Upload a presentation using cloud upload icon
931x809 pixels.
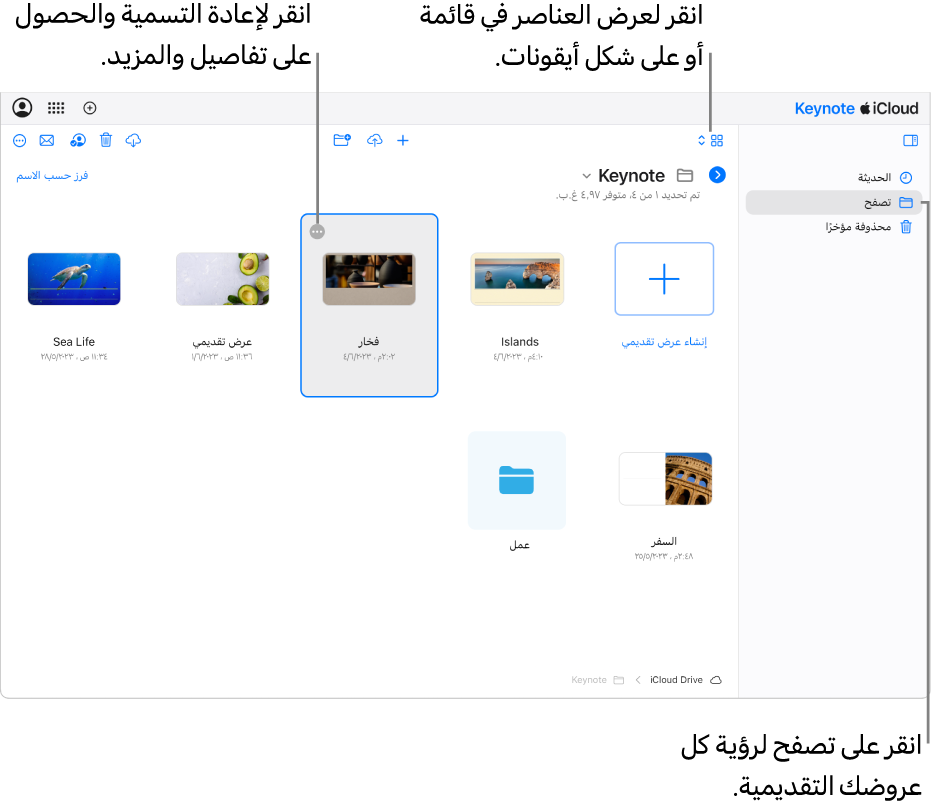pyautogui.click(x=375, y=141)
